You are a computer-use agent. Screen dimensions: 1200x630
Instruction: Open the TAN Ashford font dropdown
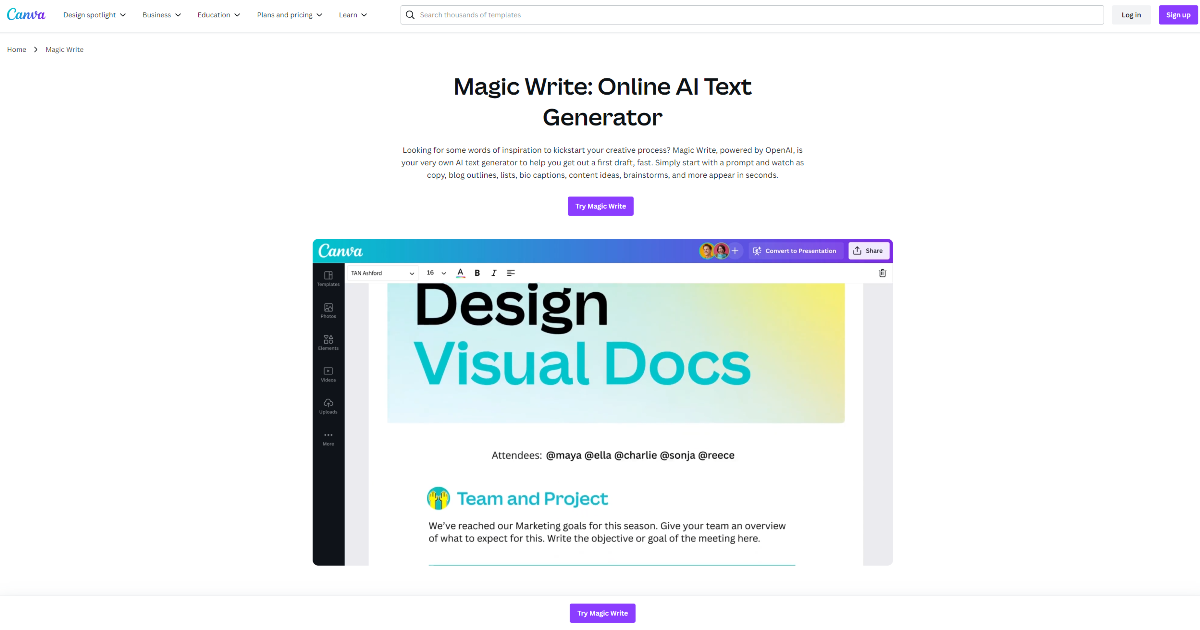[x=383, y=272]
